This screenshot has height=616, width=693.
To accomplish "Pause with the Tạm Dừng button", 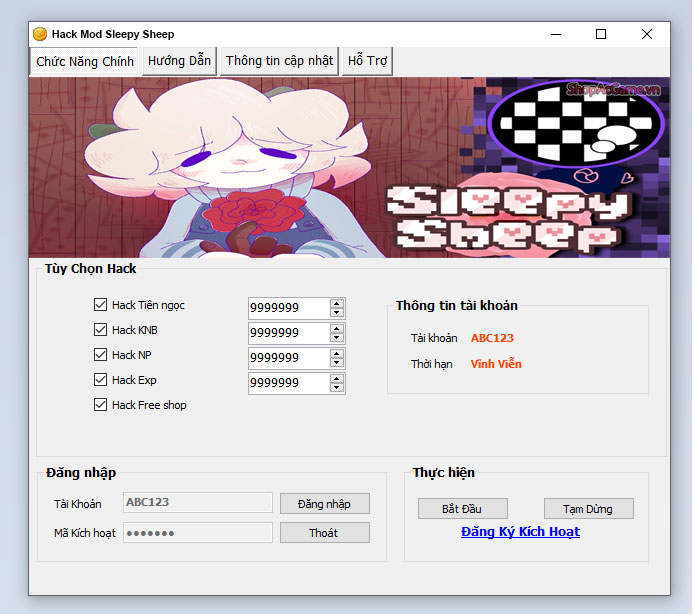I will pos(588,509).
